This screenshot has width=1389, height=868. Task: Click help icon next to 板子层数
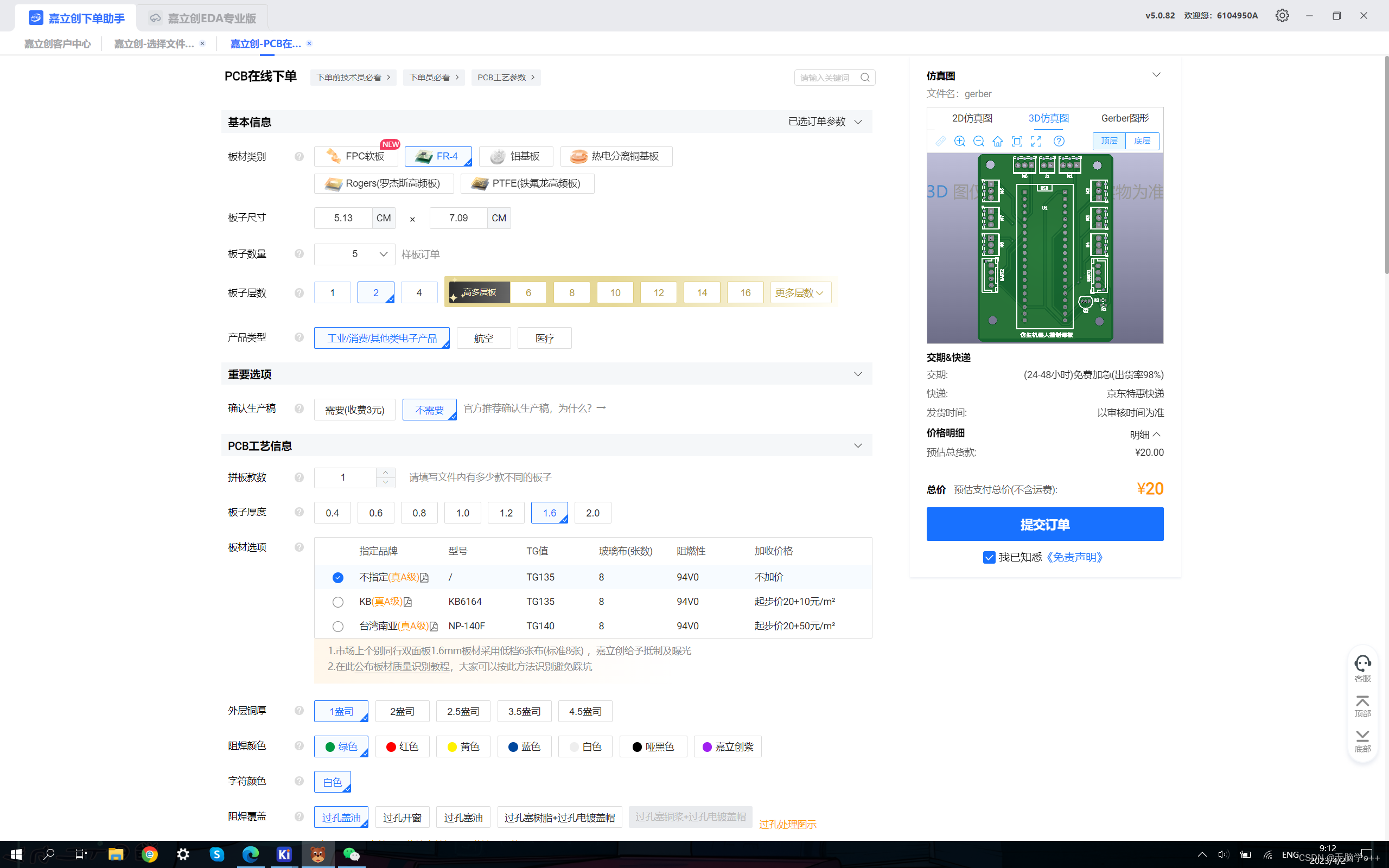tap(299, 293)
